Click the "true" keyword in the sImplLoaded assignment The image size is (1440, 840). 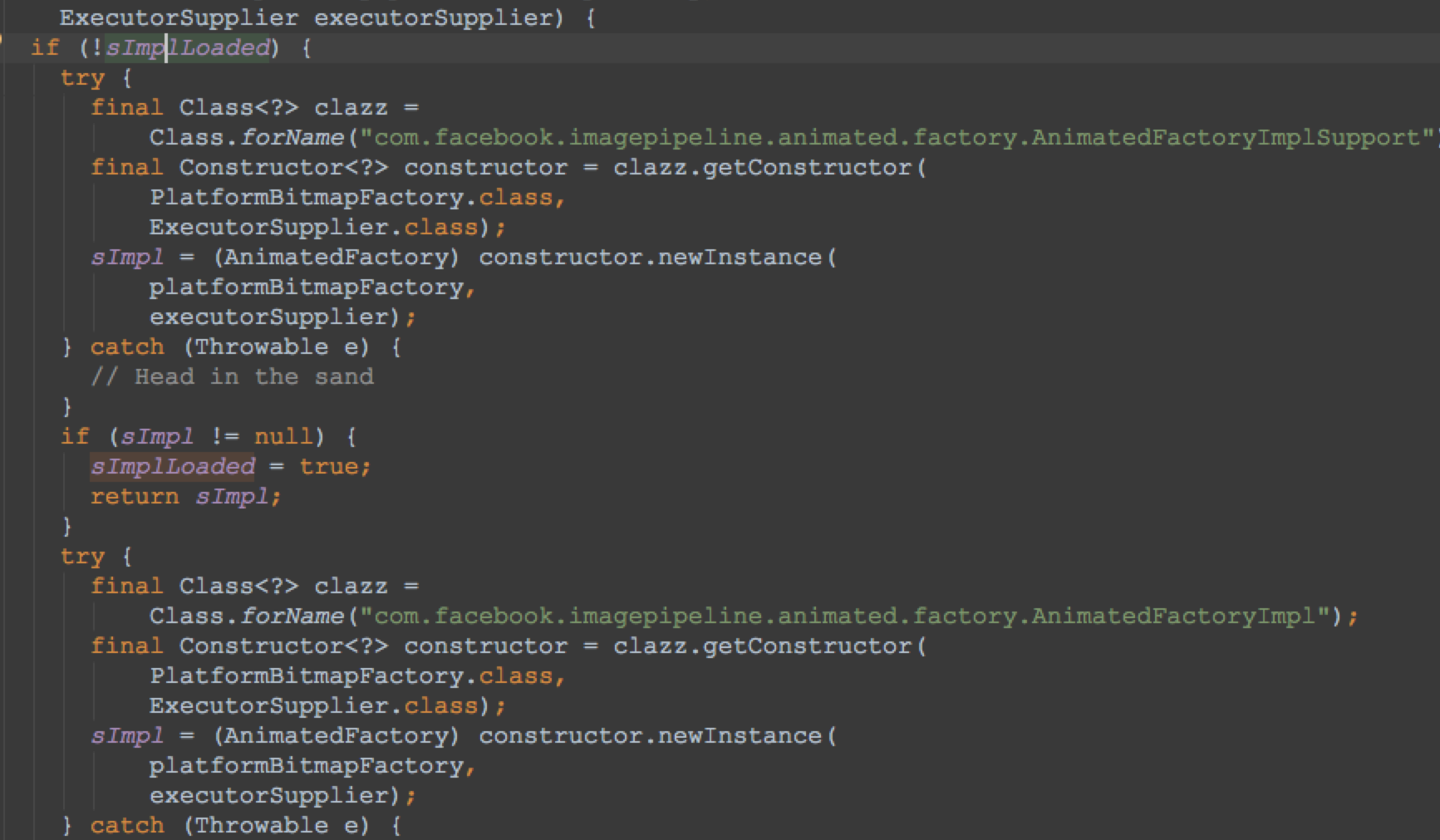[x=328, y=466]
